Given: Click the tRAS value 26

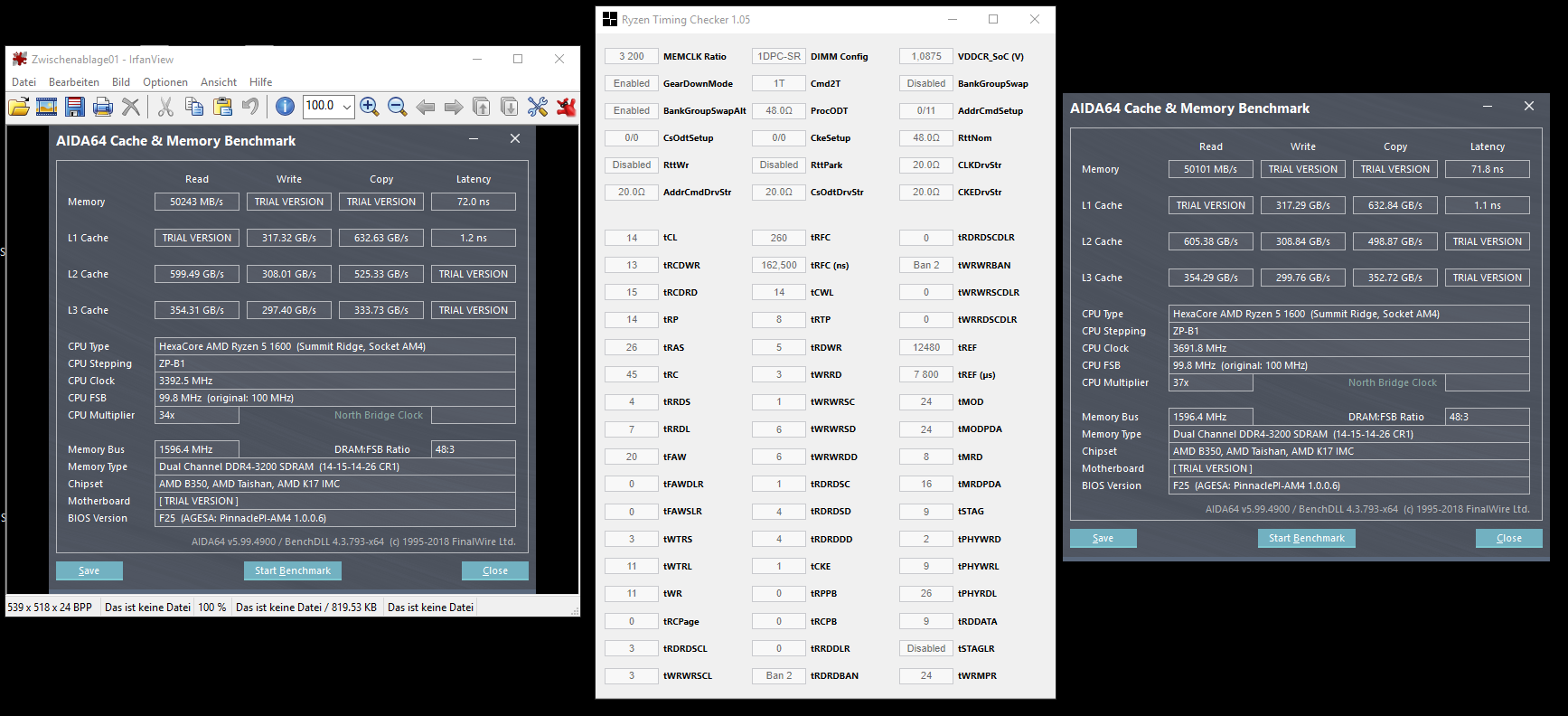Looking at the screenshot, I should point(632,347).
